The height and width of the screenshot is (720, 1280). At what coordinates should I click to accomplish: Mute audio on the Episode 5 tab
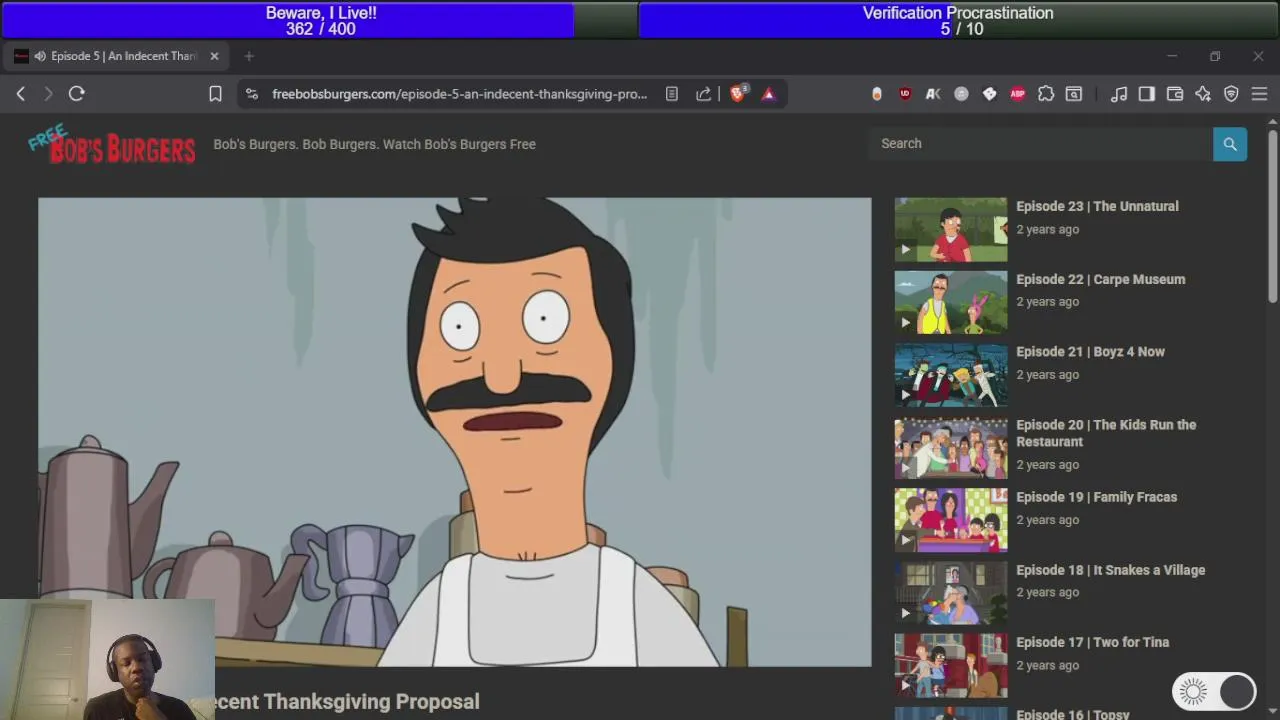[x=40, y=56]
